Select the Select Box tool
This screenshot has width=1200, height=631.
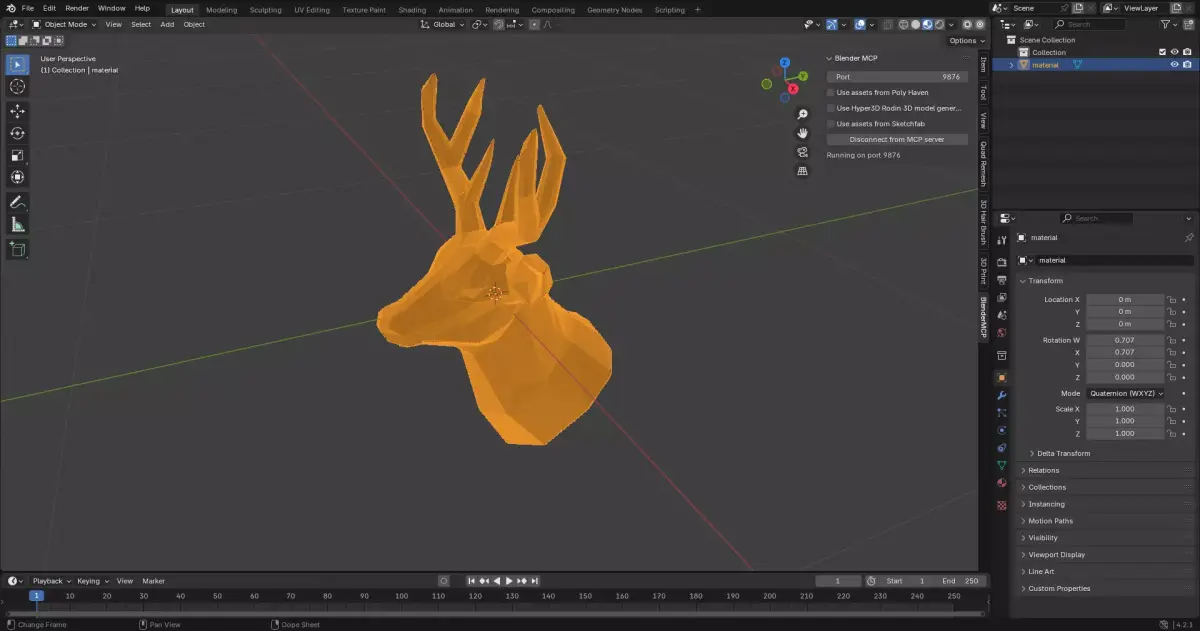(x=17, y=65)
